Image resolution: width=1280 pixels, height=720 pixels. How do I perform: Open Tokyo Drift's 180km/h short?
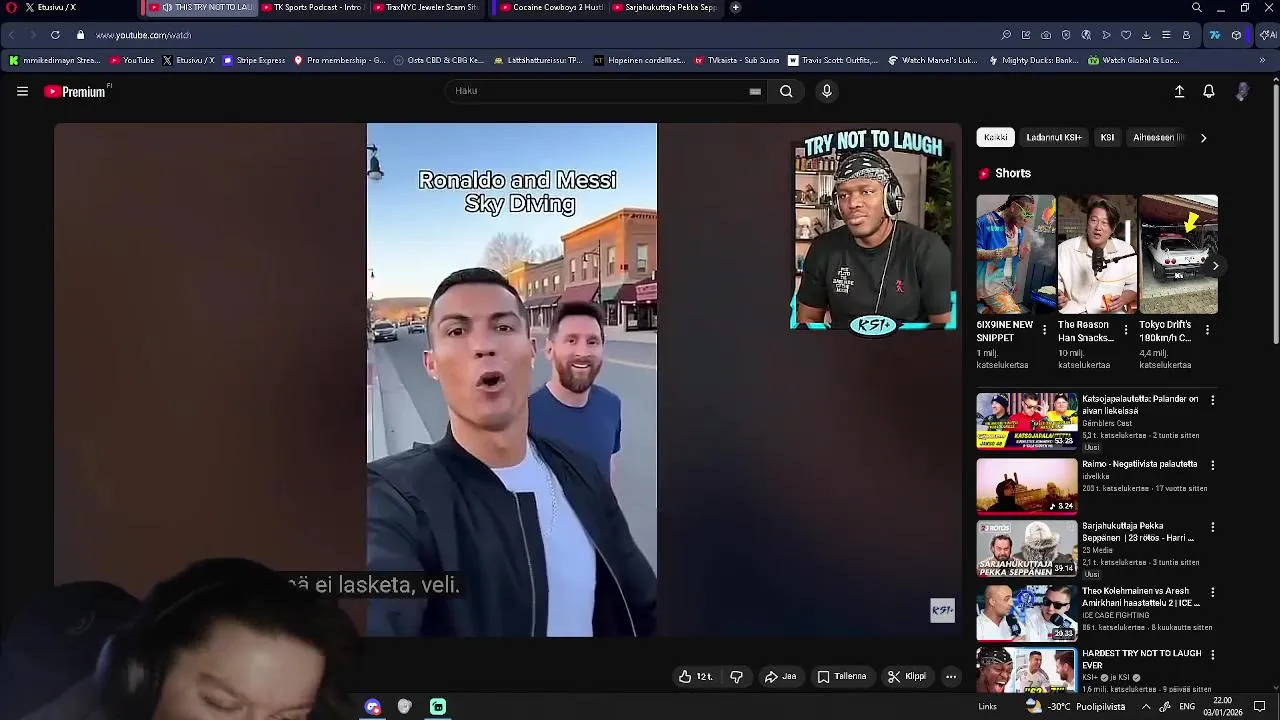1179,254
